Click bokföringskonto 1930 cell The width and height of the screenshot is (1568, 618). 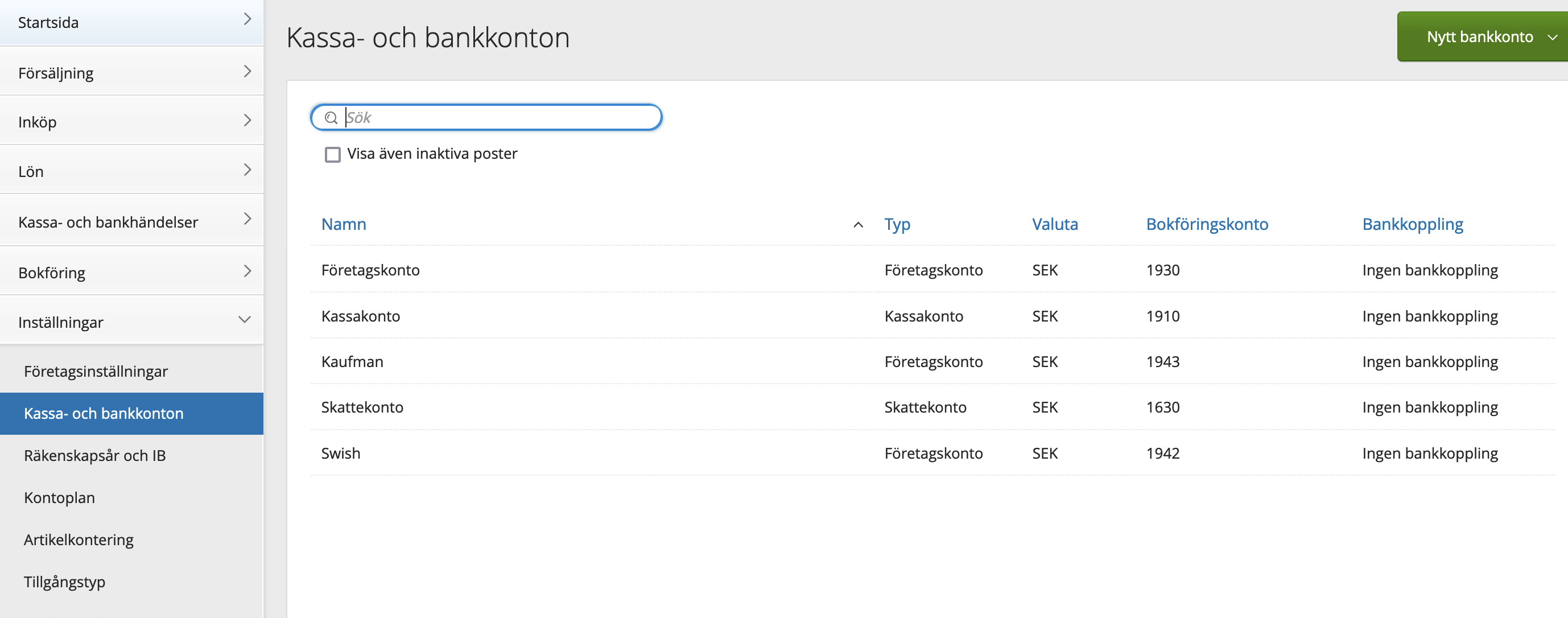pyautogui.click(x=1162, y=270)
